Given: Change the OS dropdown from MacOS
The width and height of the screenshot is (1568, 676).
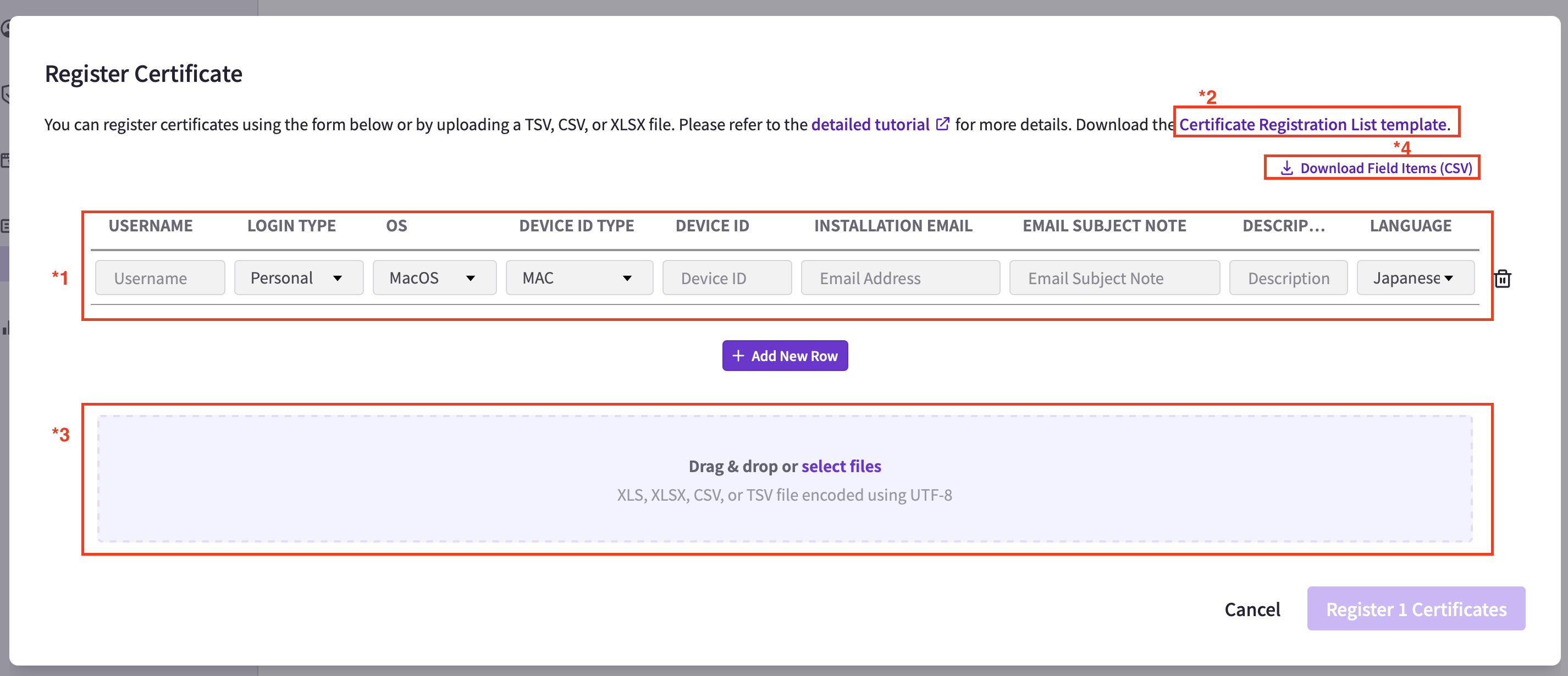Looking at the screenshot, I should click(x=434, y=278).
